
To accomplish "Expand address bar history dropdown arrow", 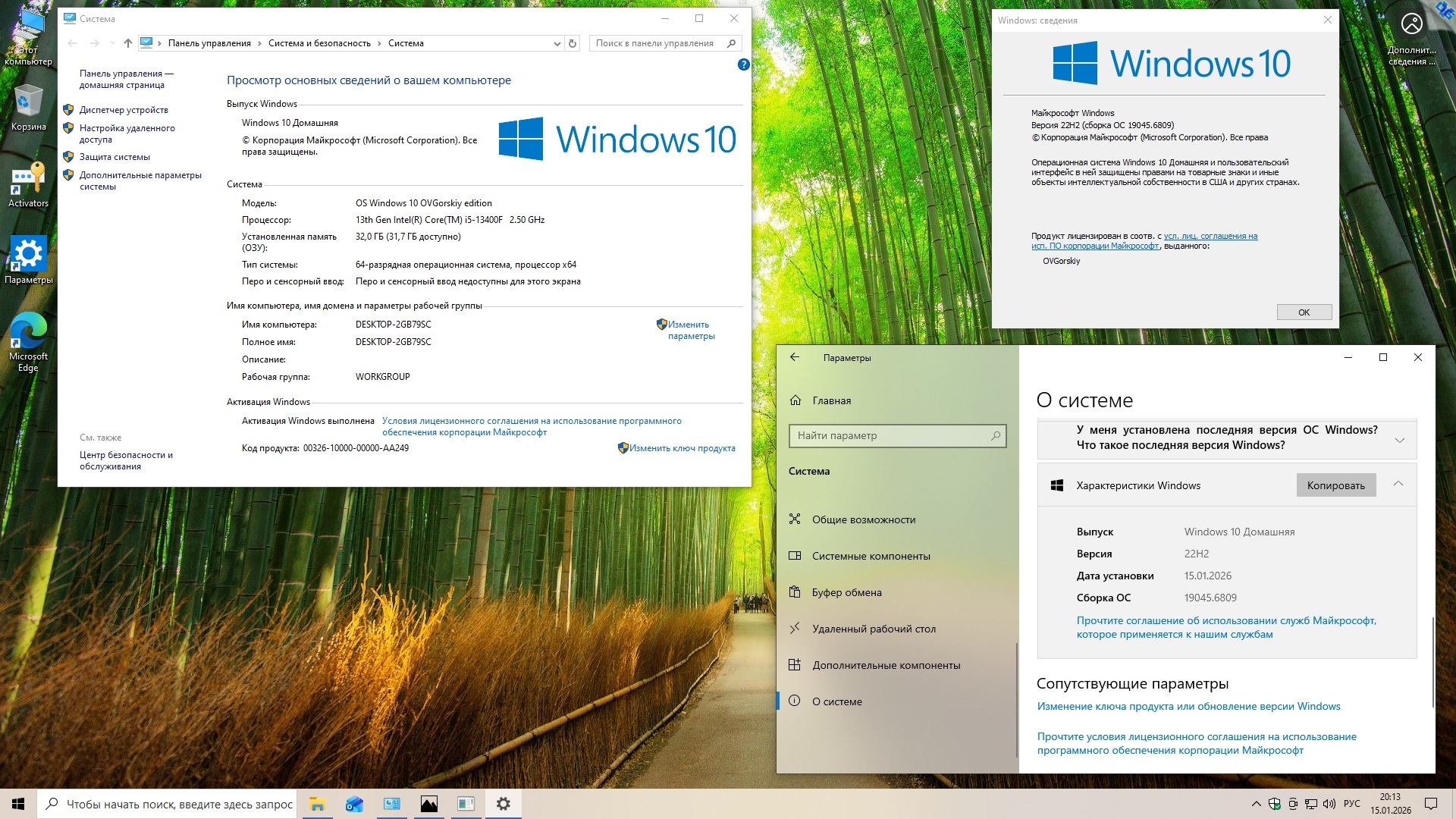I will [x=557, y=43].
